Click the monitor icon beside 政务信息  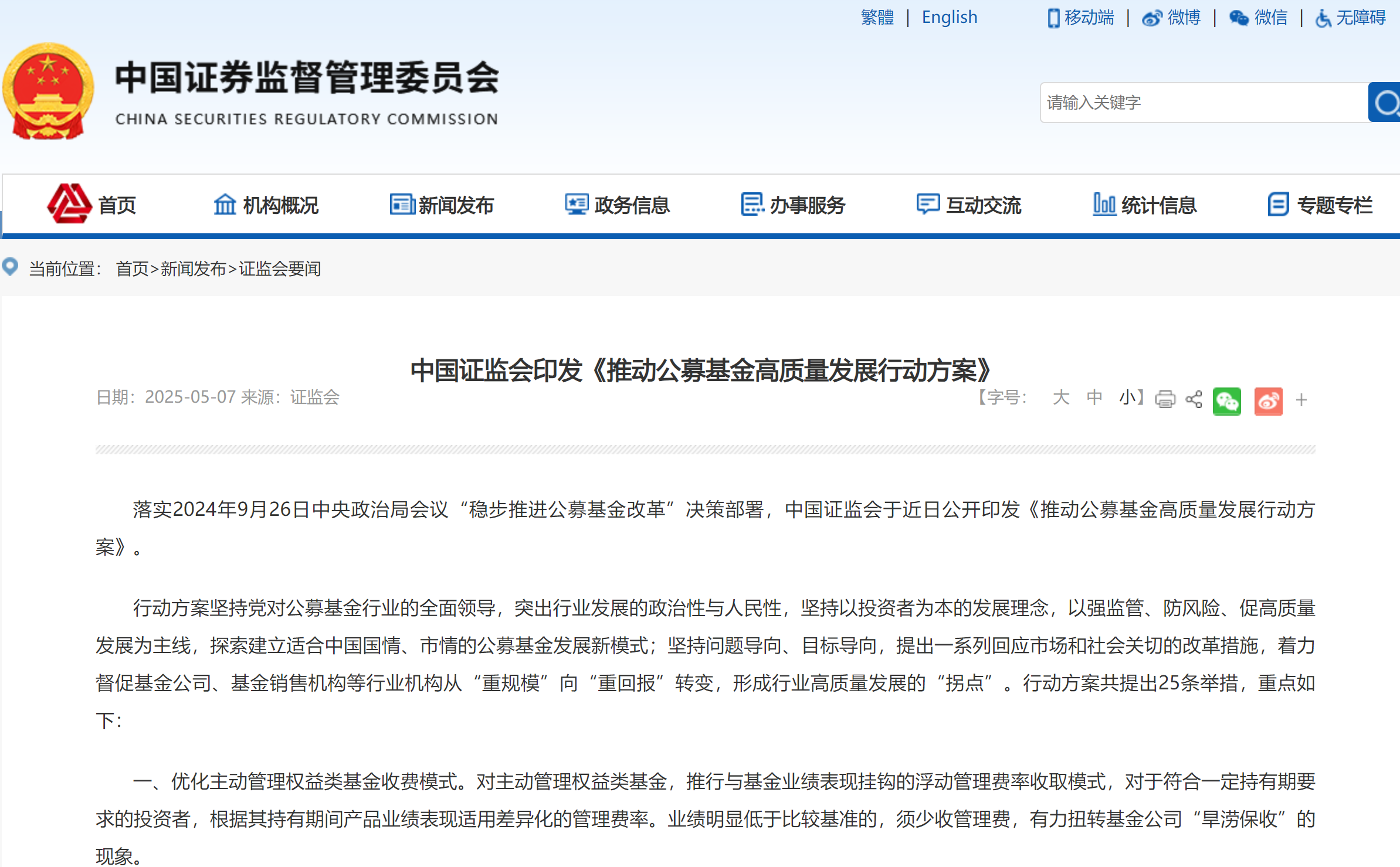click(577, 205)
